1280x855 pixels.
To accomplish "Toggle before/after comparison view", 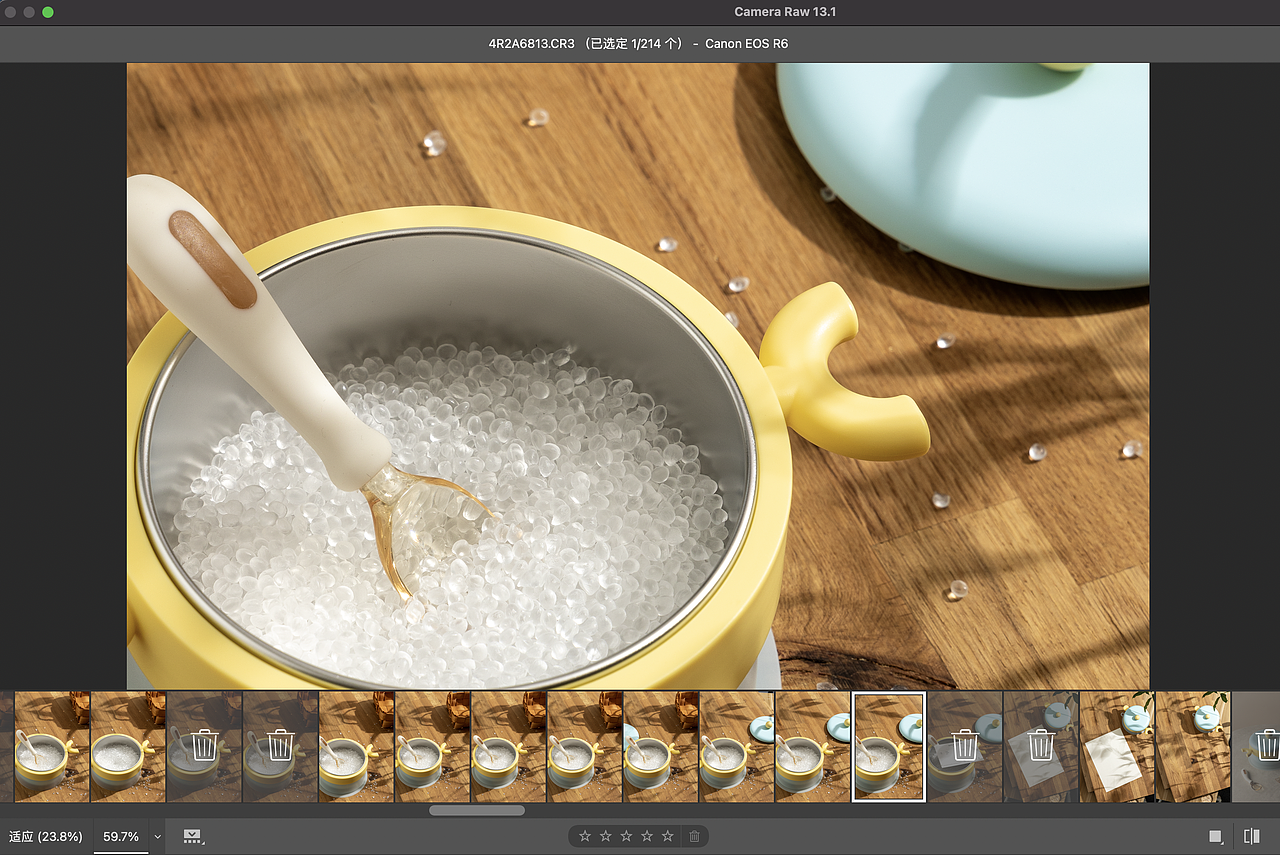I will (x=1251, y=836).
